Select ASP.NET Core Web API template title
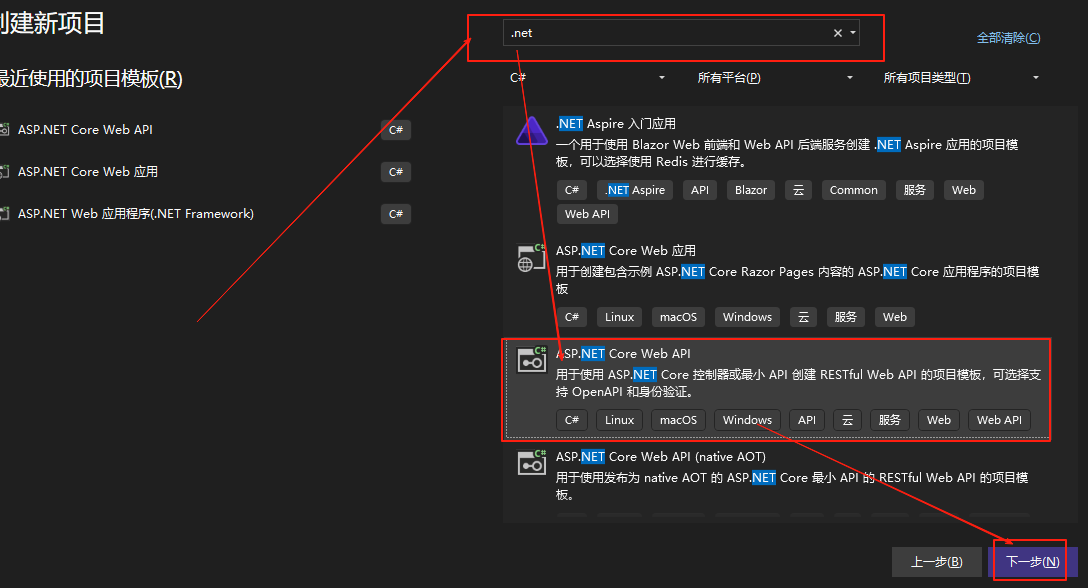 coord(623,353)
